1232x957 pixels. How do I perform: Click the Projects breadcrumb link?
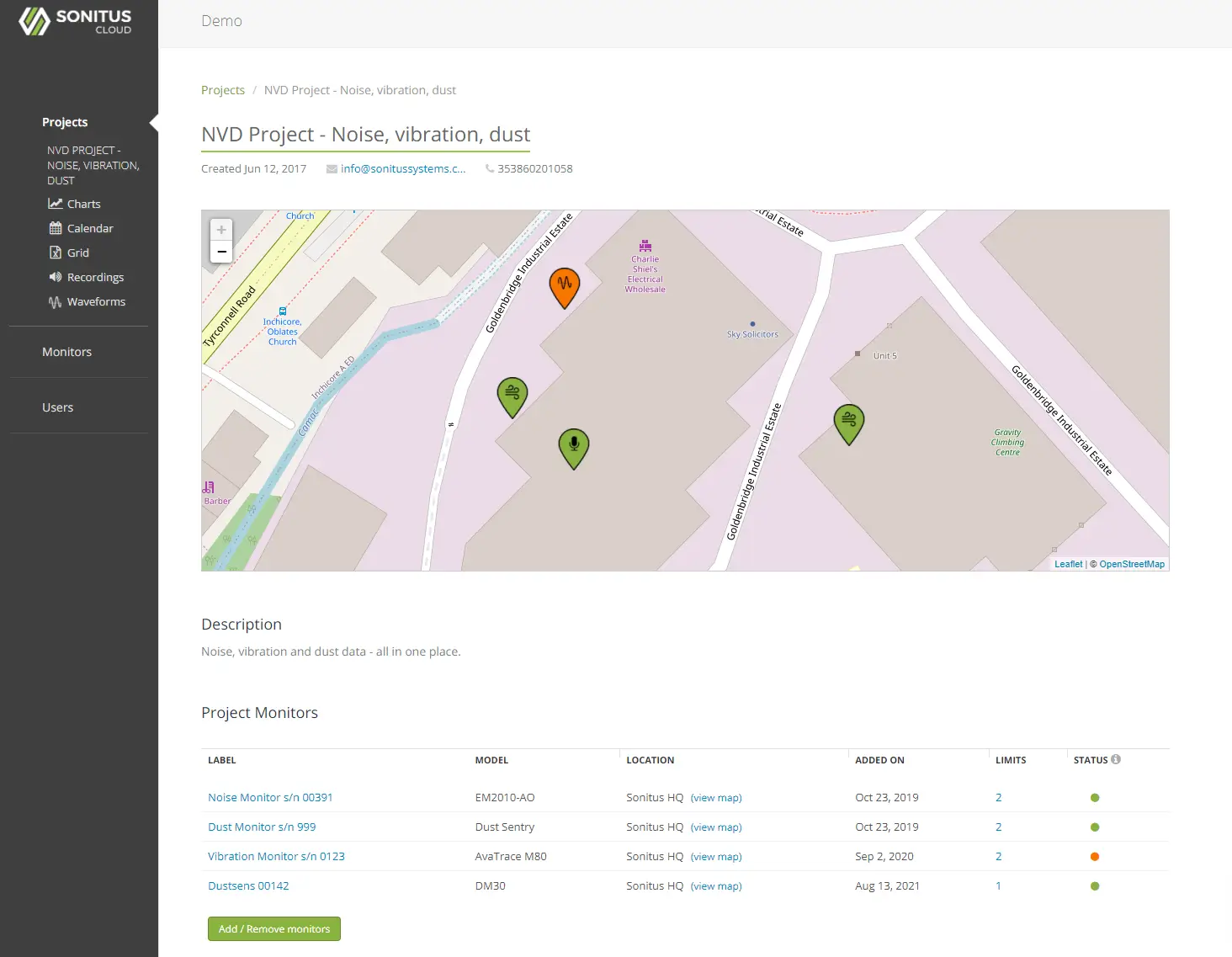click(x=223, y=90)
